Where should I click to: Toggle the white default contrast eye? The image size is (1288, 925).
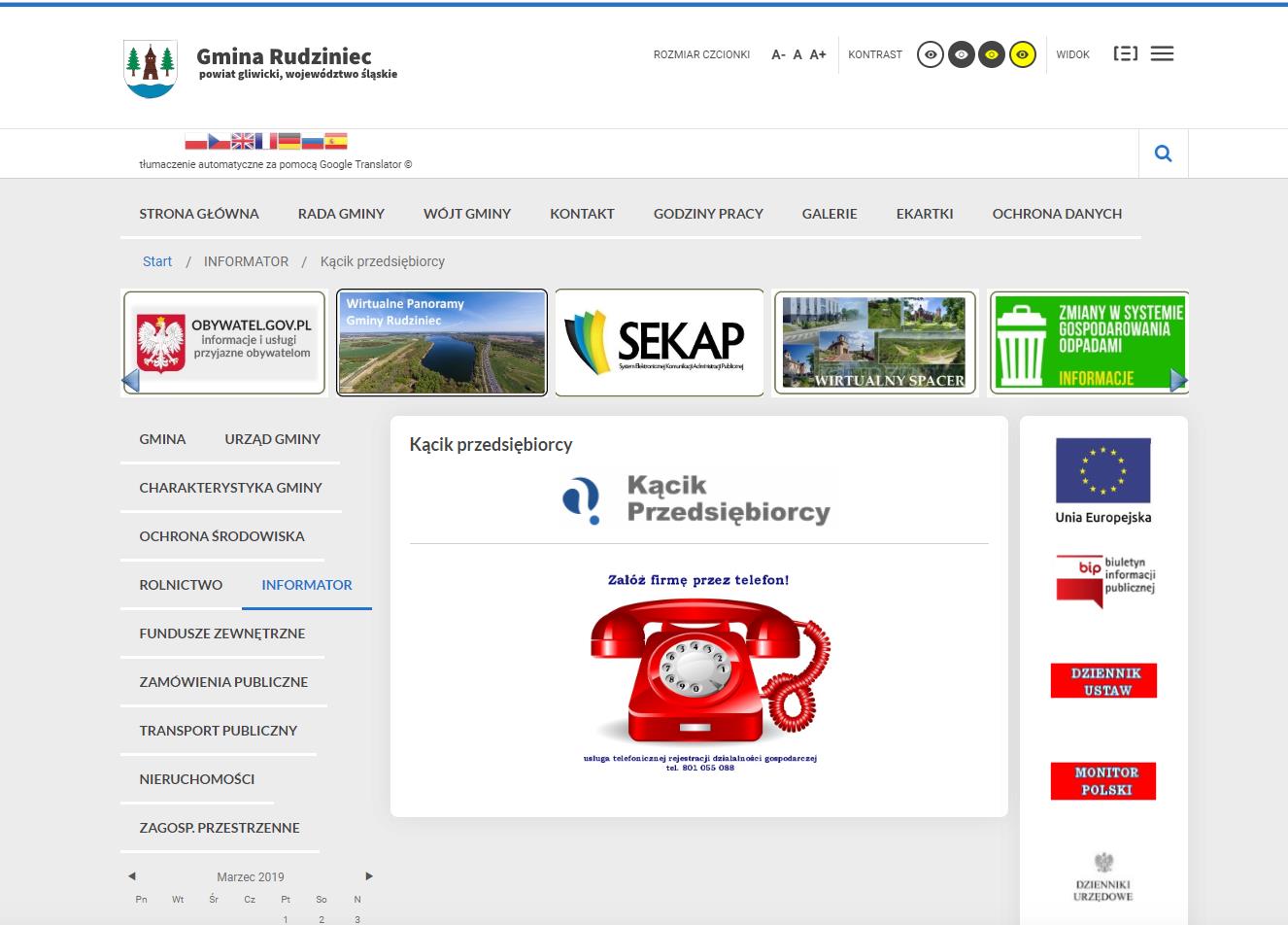point(931,55)
